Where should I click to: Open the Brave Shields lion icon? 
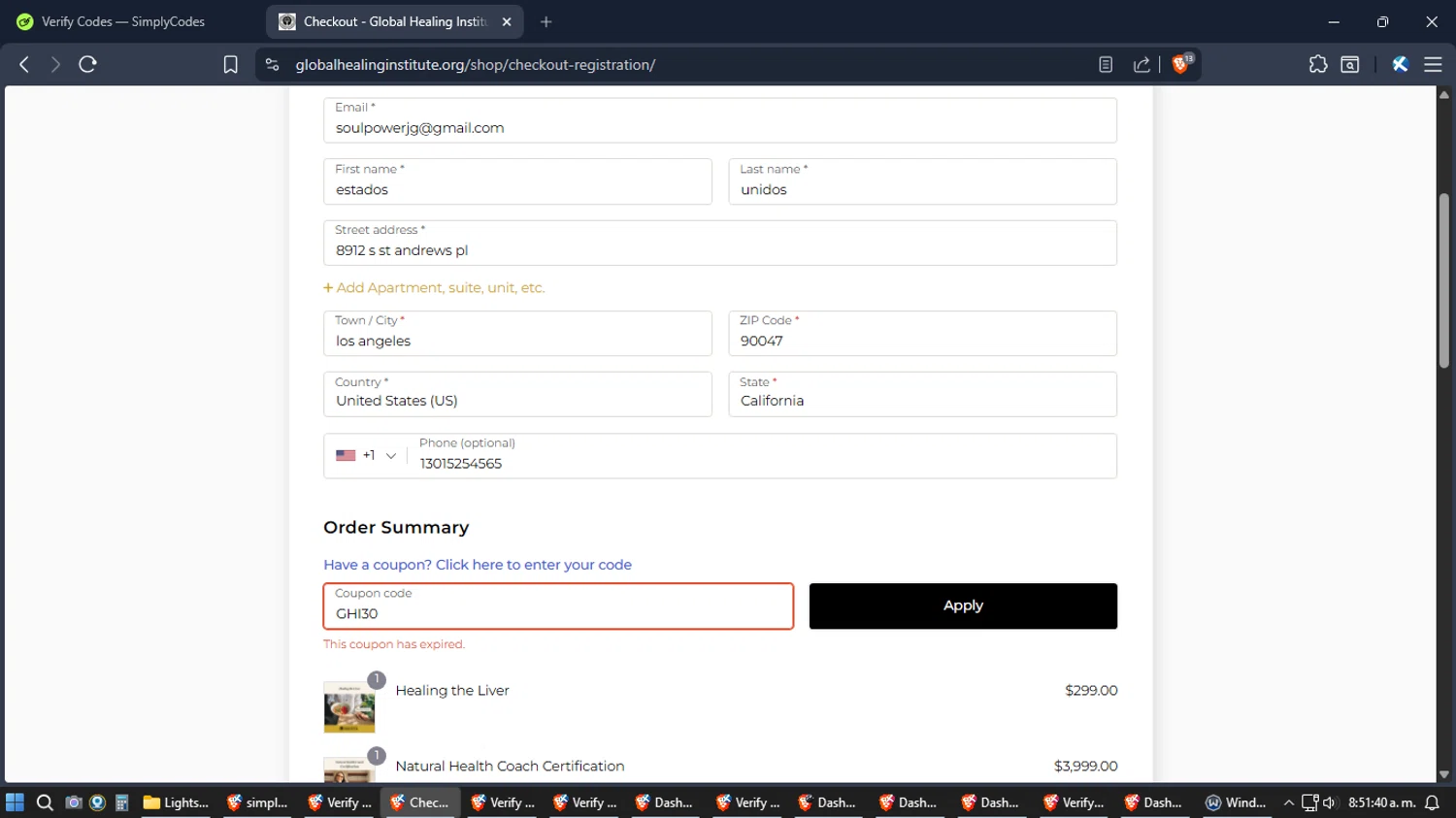pyautogui.click(x=1181, y=64)
